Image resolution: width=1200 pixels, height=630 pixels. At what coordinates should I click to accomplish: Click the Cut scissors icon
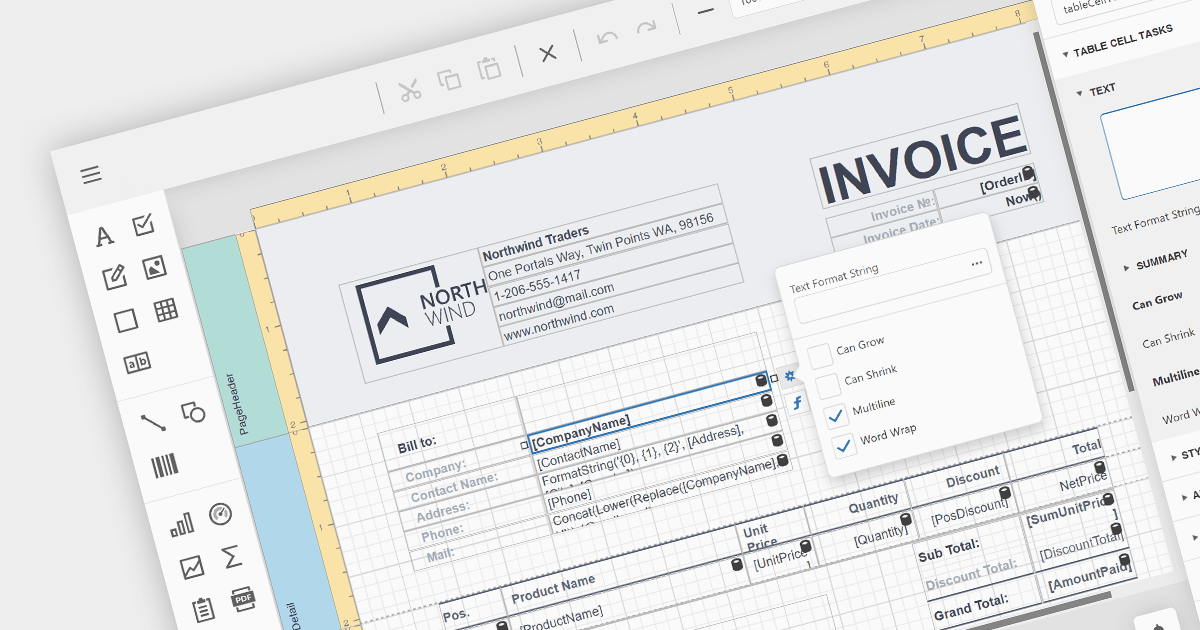(409, 90)
